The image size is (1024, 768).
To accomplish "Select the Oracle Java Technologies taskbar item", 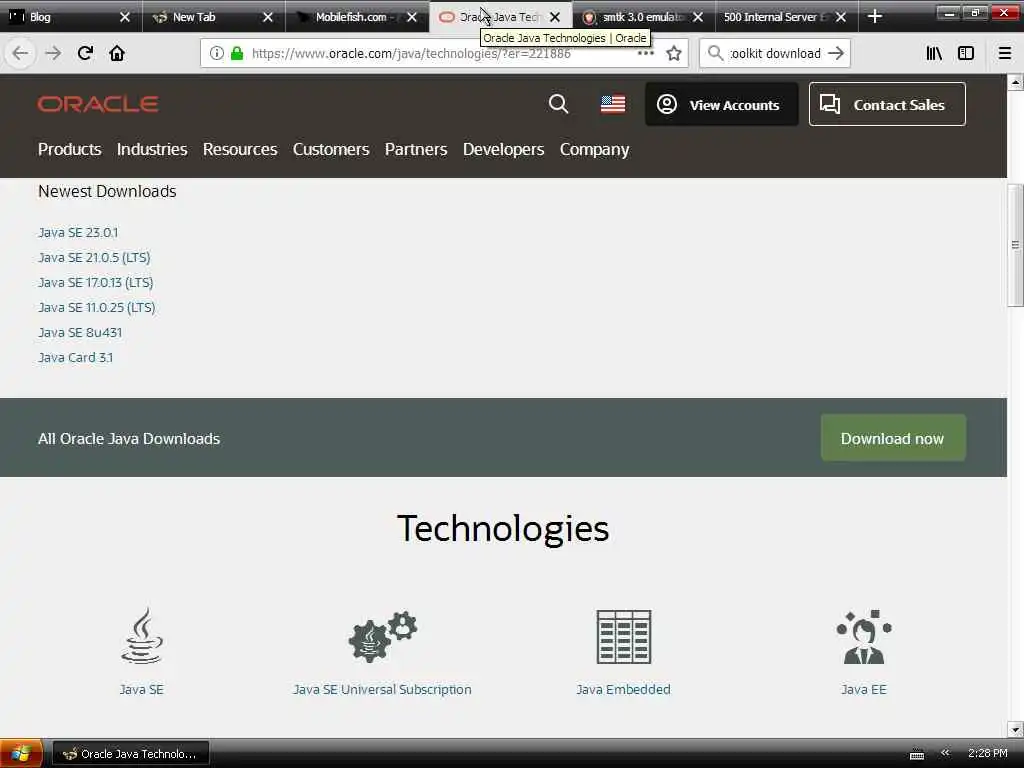I will point(131,754).
